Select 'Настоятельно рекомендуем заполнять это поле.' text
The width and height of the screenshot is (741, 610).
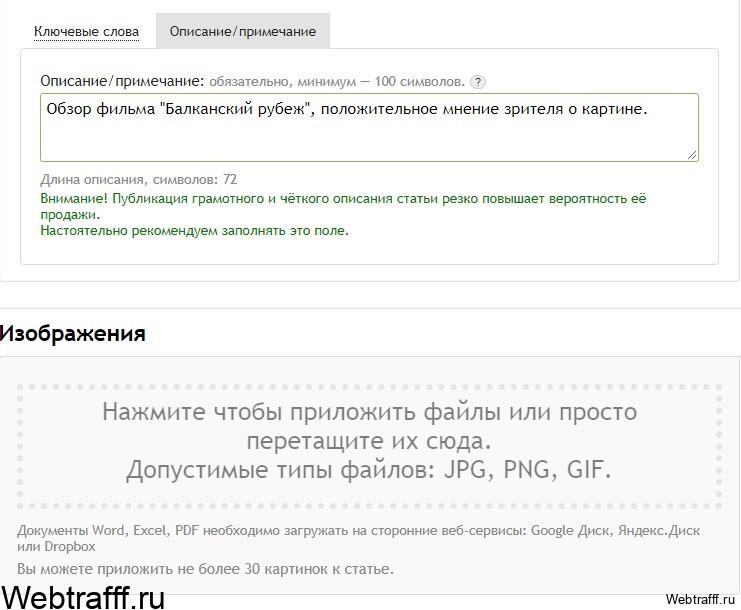coord(194,231)
